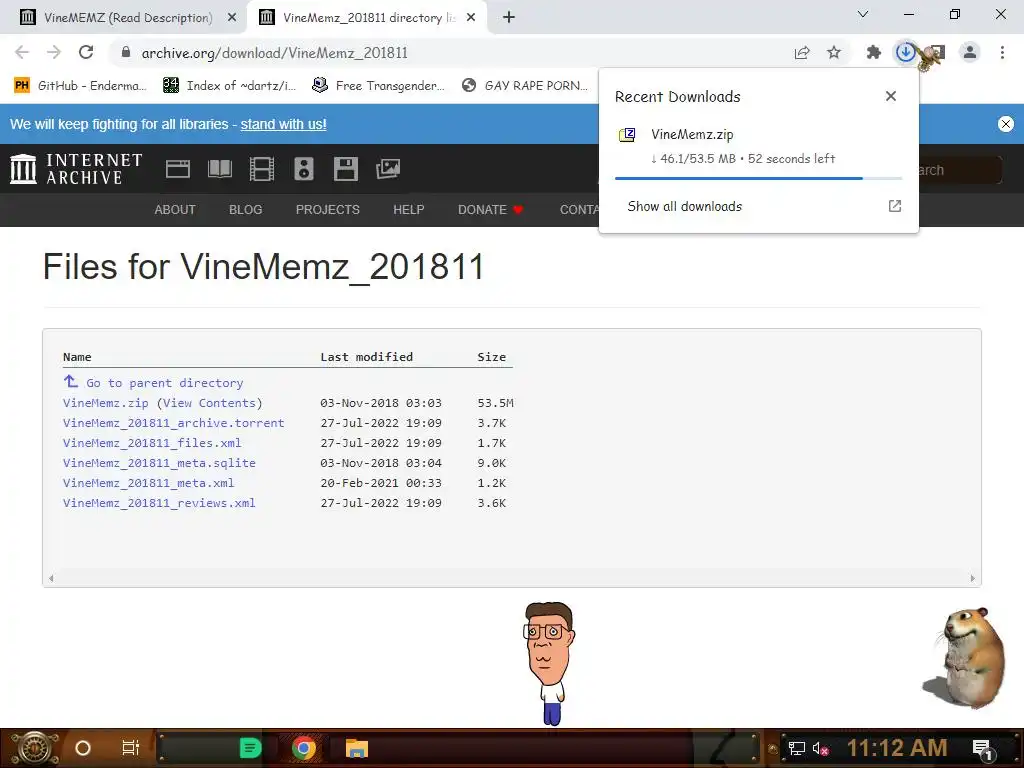The width and height of the screenshot is (1024, 768).
Task: Click the taskbar clock 11:12 AM
Action: [897, 748]
